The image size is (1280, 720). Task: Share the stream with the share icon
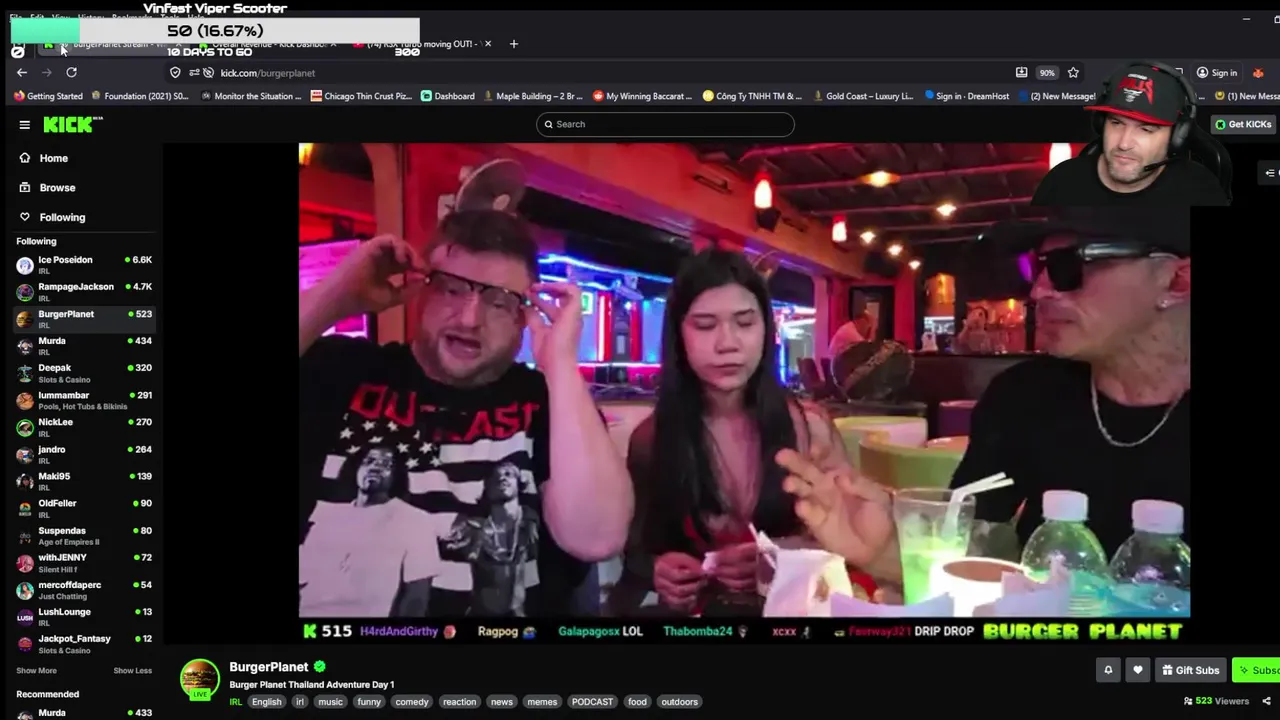1267,701
